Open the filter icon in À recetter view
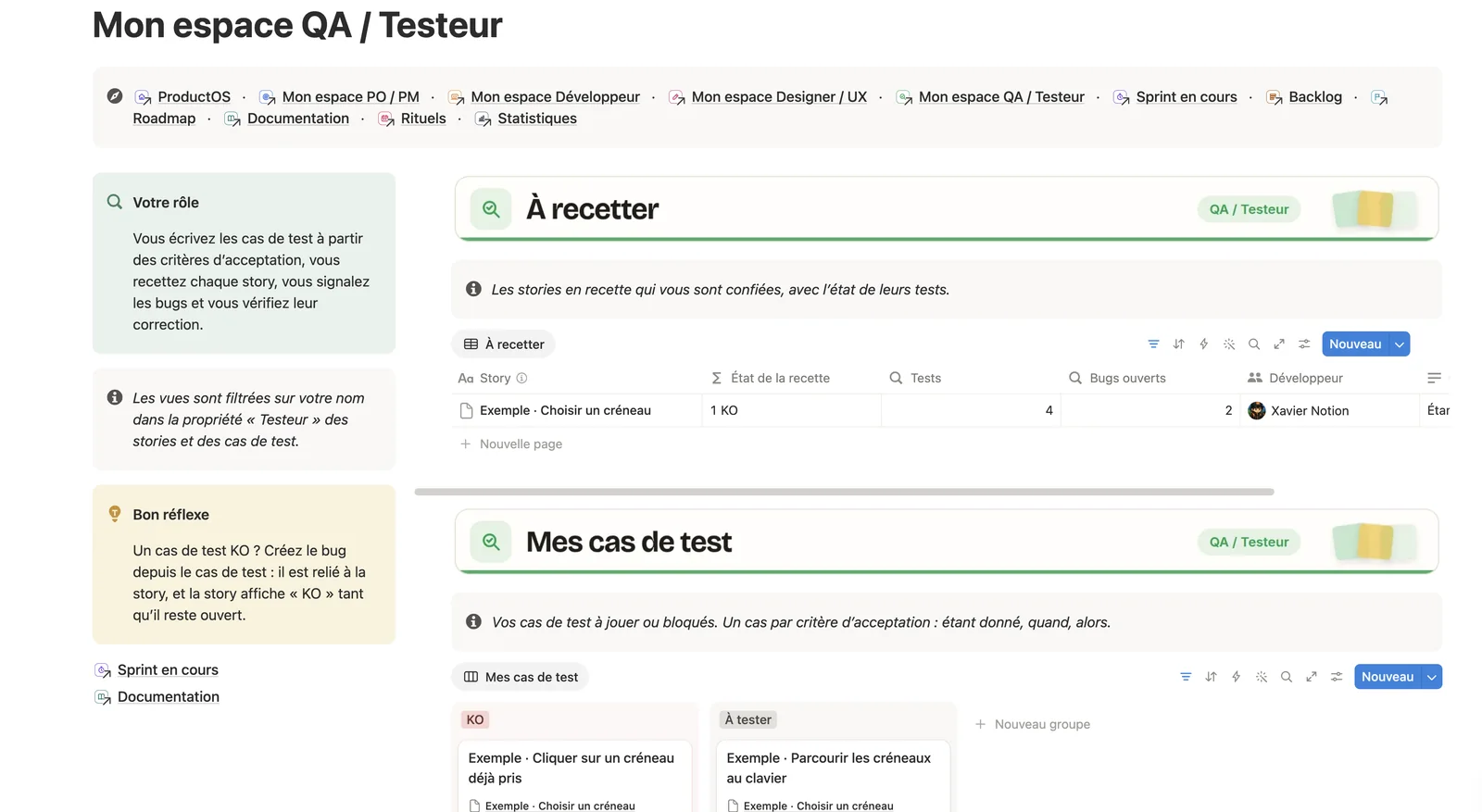The width and height of the screenshot is (1482, 812). 1153,344
